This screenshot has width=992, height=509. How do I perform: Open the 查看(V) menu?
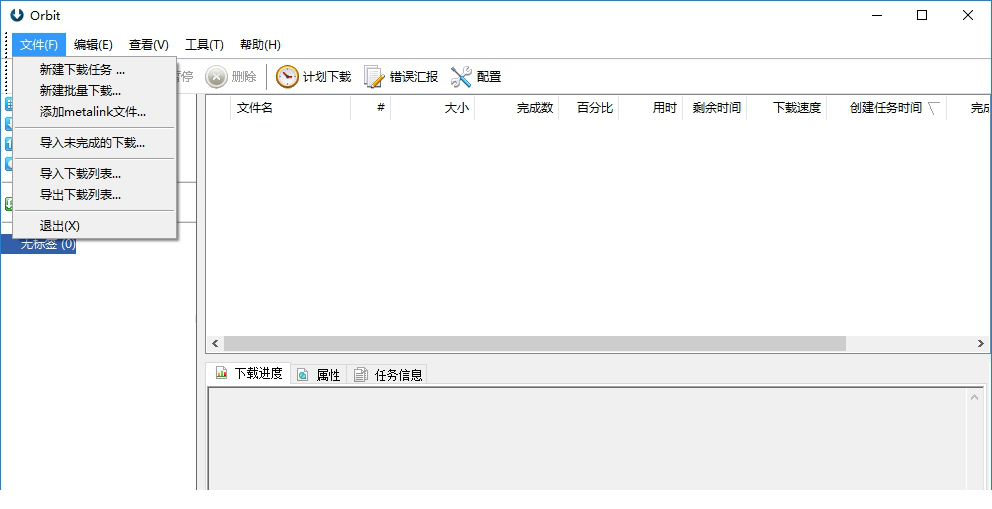pos(149,45)
